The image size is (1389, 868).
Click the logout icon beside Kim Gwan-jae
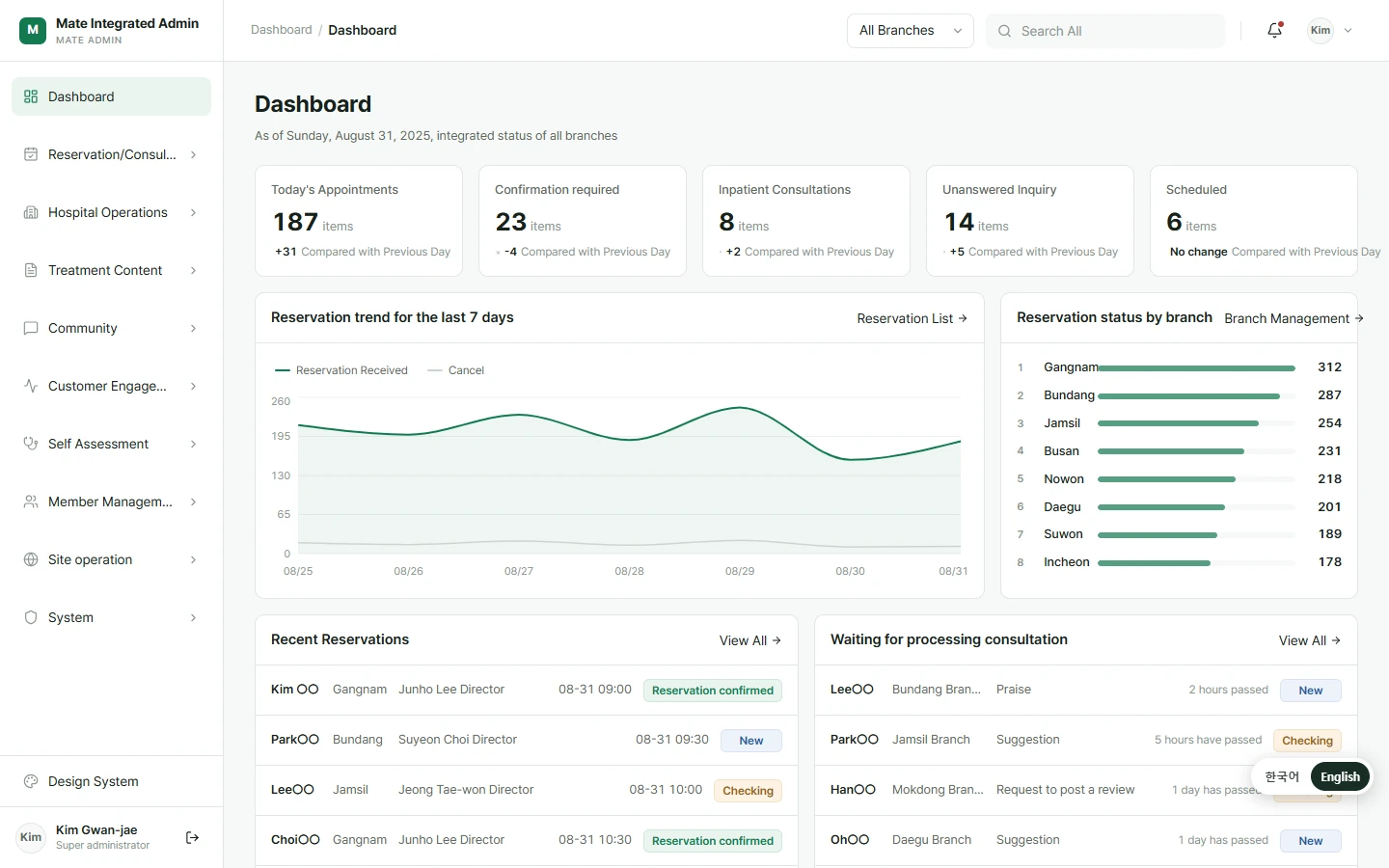[x=192, y=837]
